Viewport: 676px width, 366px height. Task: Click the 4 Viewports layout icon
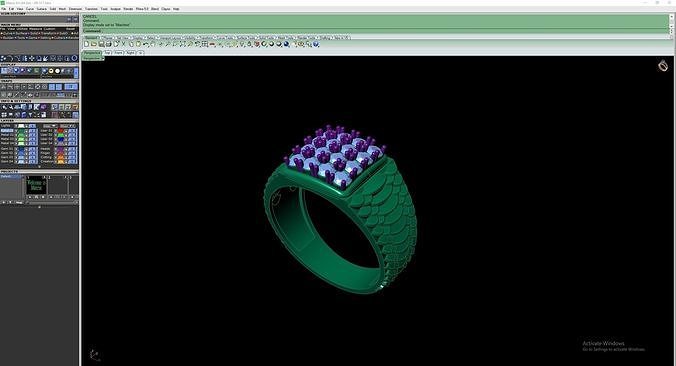click(205, 44)
